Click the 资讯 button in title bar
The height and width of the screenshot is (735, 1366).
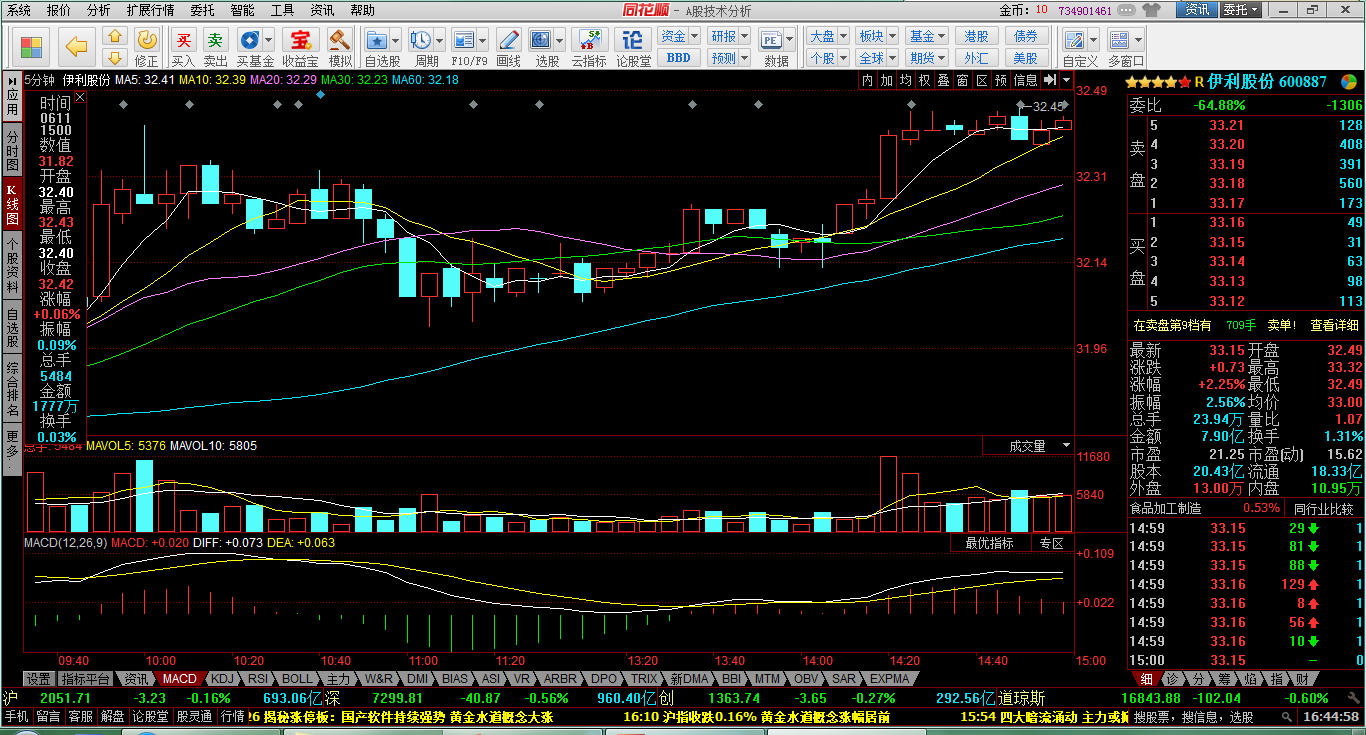point(1196,10)
